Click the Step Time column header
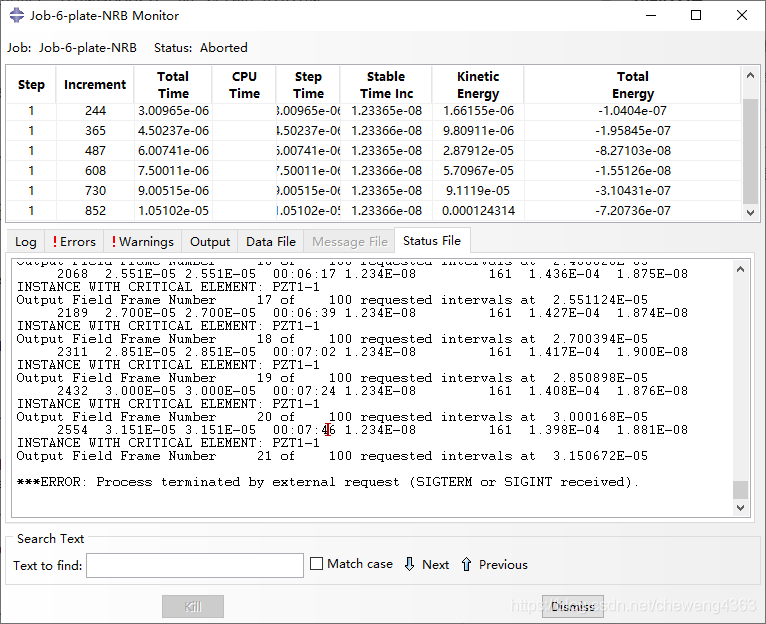 pos(308,85)
